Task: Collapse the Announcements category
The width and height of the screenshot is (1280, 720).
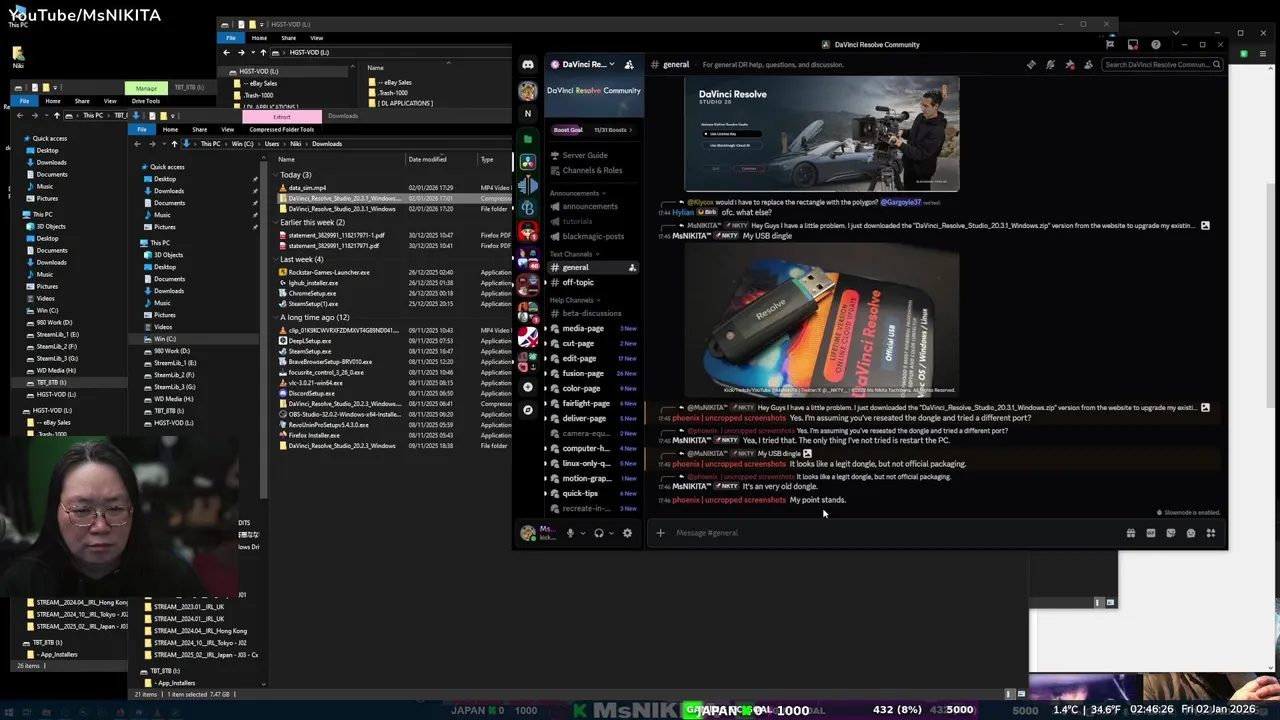Action: [x=577, y=193]
